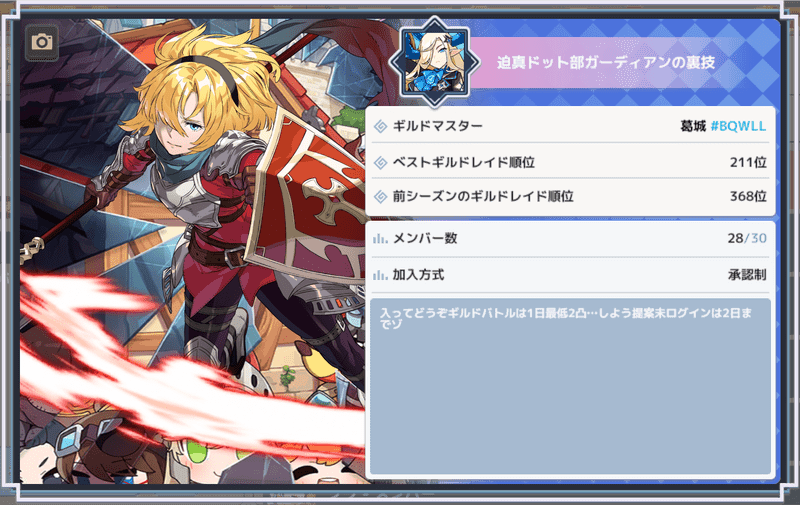Click the guild name banner title
Image resolution: width=800 pixels, height=505 pixels.
tap(606, 62)
